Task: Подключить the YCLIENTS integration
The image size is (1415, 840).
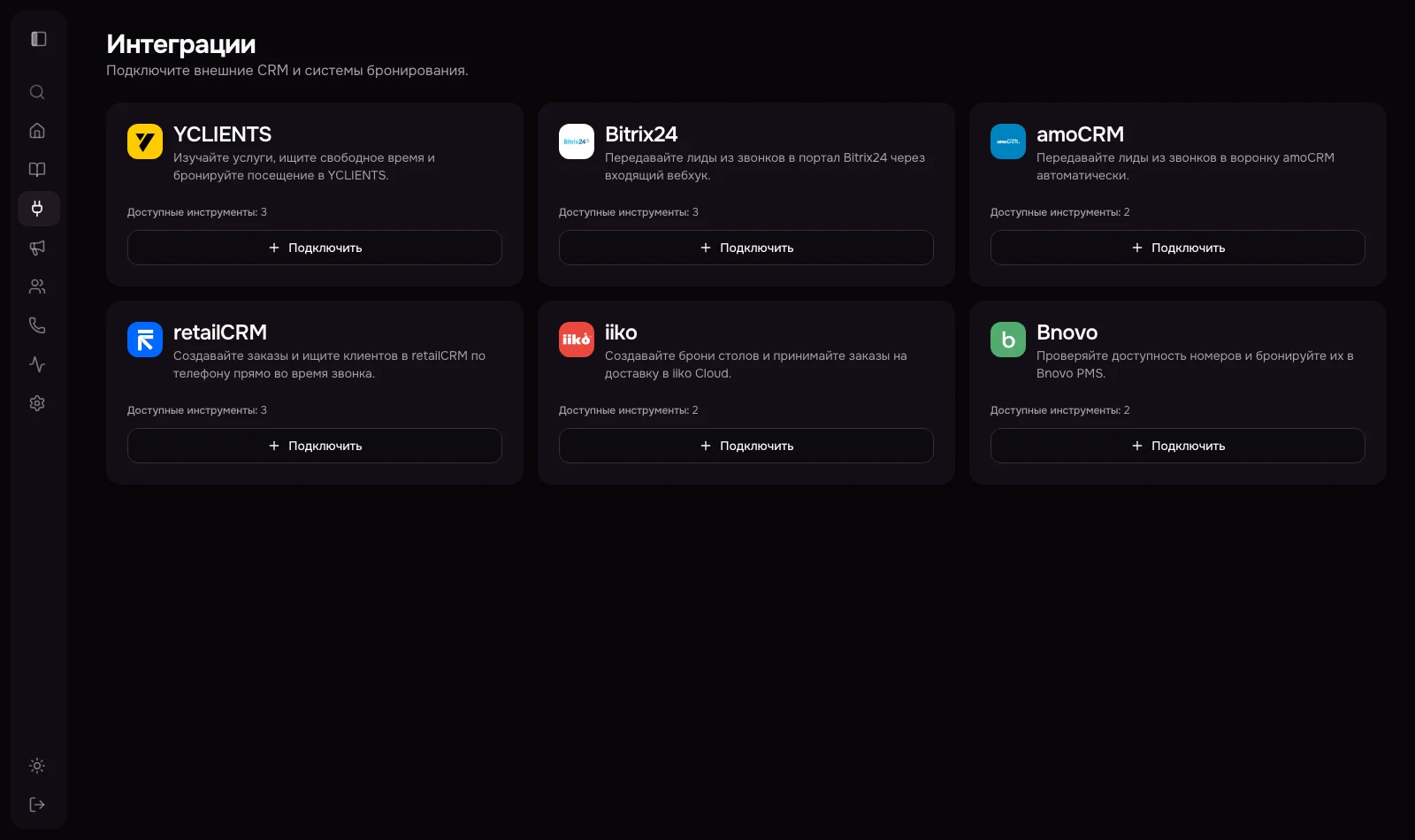Action: click(314, 248)
